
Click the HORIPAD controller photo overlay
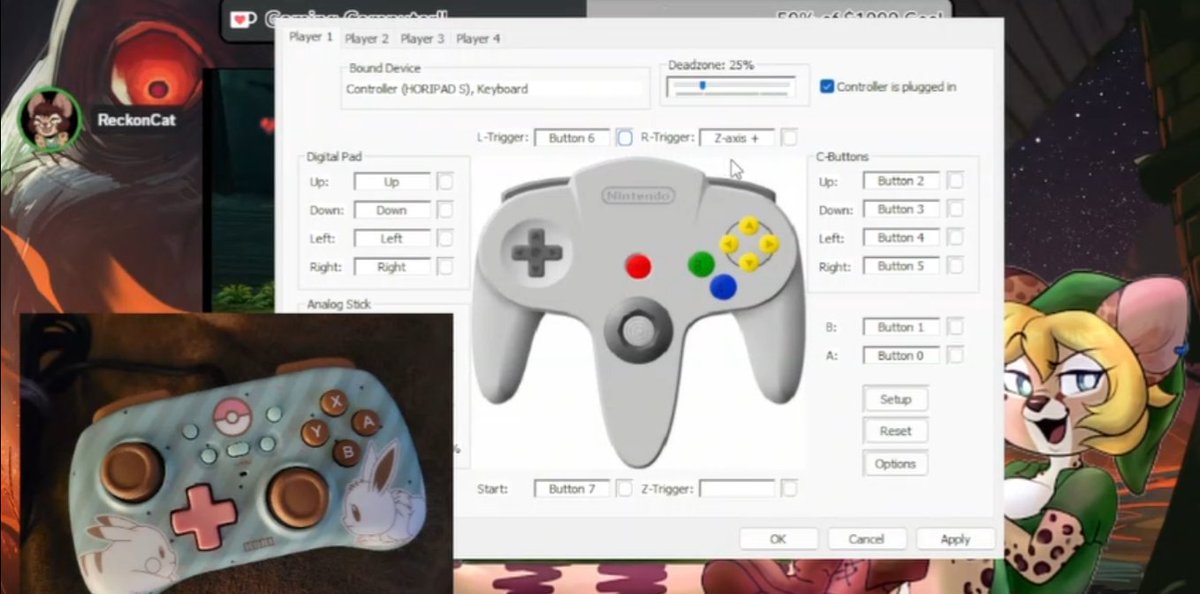pyautogui.click(x=236, y=453)
